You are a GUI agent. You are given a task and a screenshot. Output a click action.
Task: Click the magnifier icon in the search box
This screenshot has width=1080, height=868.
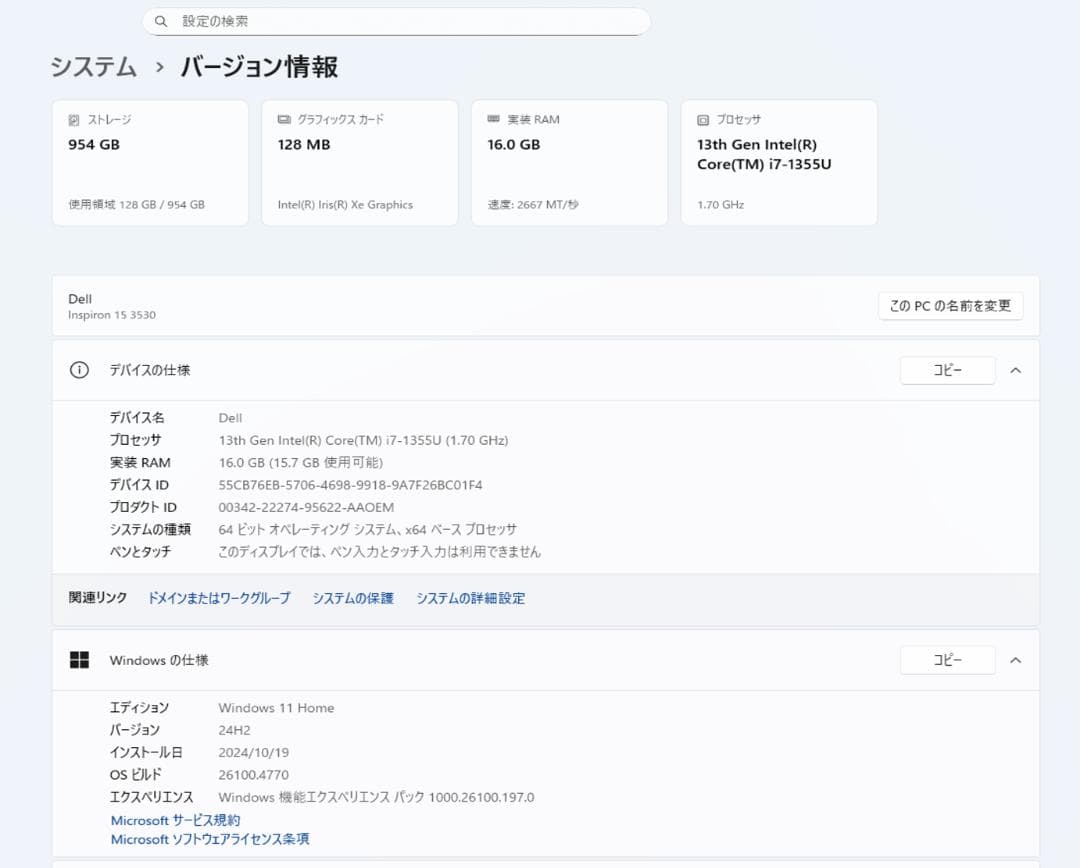click(x=161, y=21)
